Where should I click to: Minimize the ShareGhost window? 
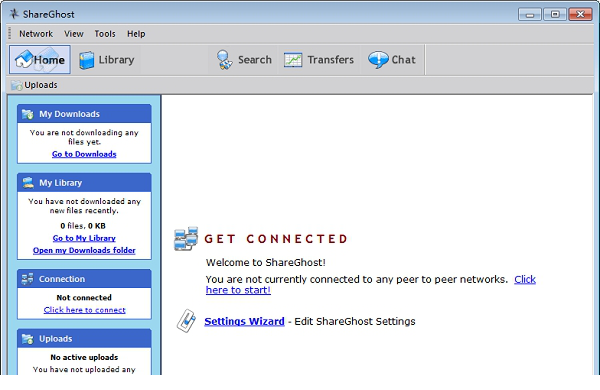pos(530,15)
